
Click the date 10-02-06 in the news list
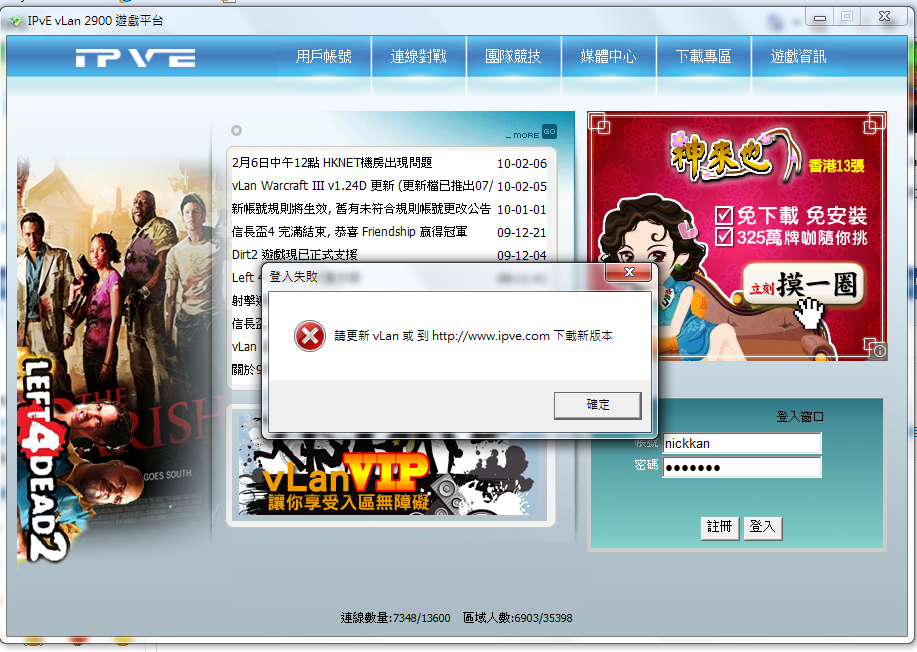[x=522, y=164]
